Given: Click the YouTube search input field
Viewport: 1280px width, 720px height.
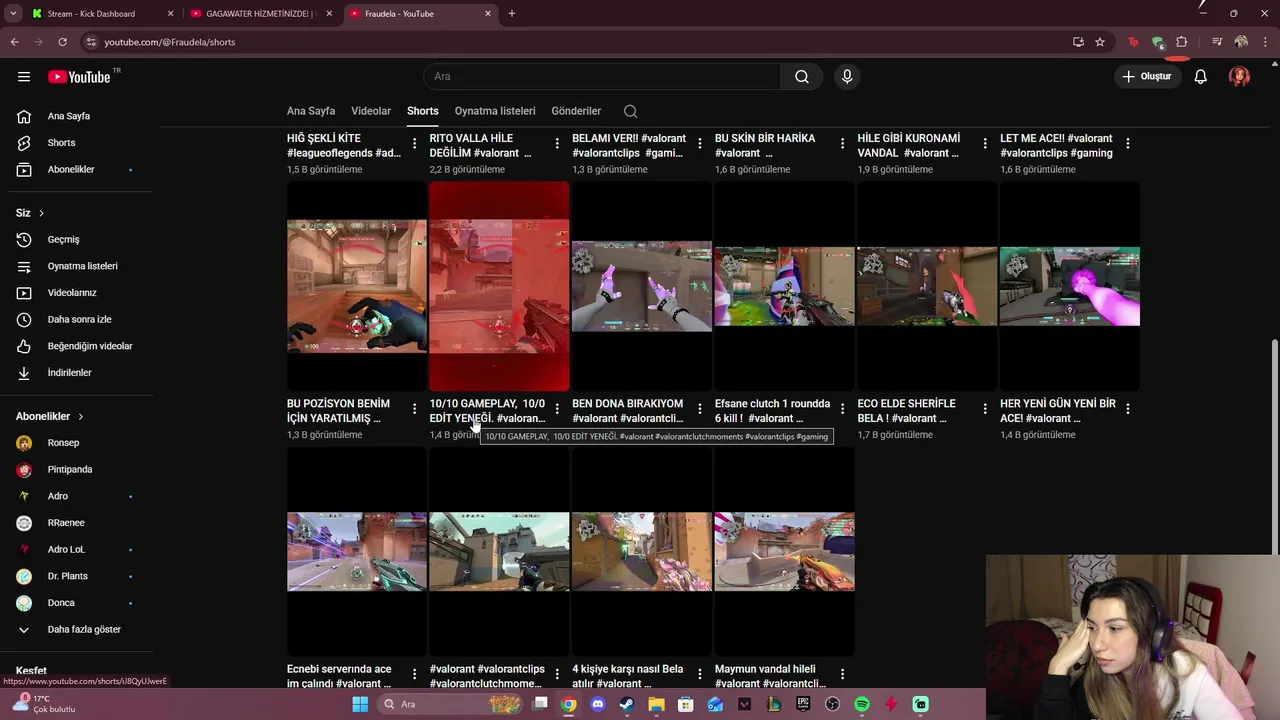Looking at the screenshot, I should pos(602,77).
